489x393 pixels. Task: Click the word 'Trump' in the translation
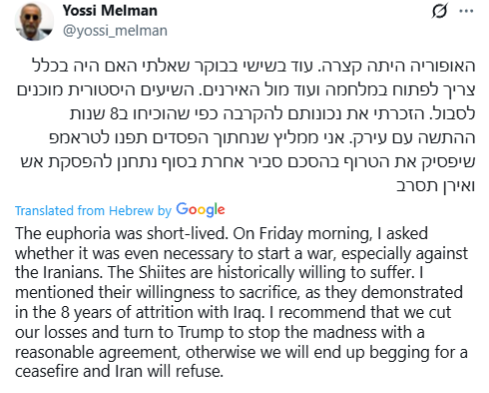coord(200,332)
